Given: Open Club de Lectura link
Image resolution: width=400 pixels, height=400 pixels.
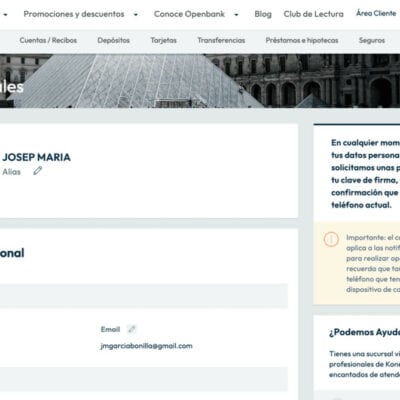Looking at the screenshot, I should pyautogui.click(x=313, y=14).
